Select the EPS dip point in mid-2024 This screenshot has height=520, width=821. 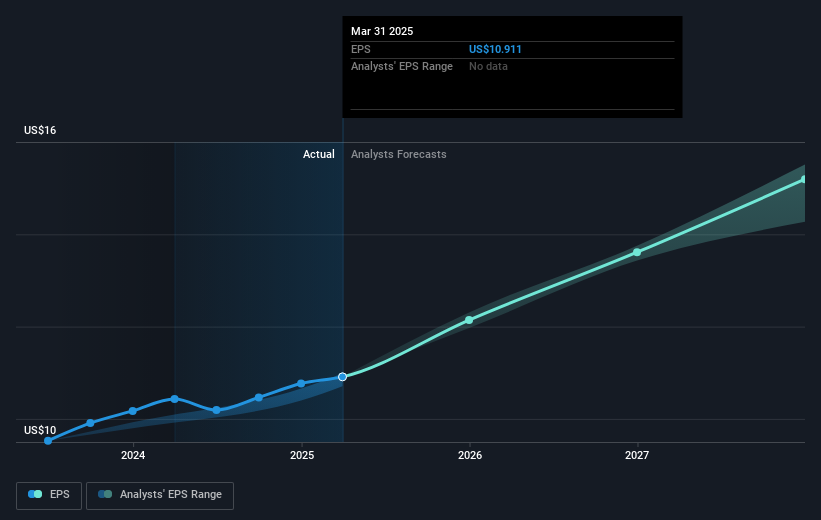click(x=216, y=410)
